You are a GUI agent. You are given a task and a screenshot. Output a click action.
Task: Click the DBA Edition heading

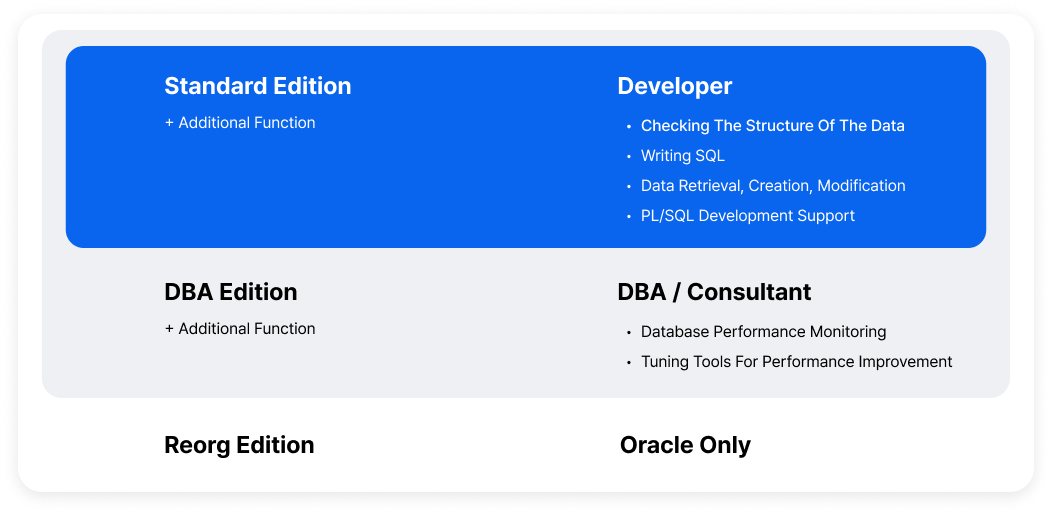[x=231, y=292]
